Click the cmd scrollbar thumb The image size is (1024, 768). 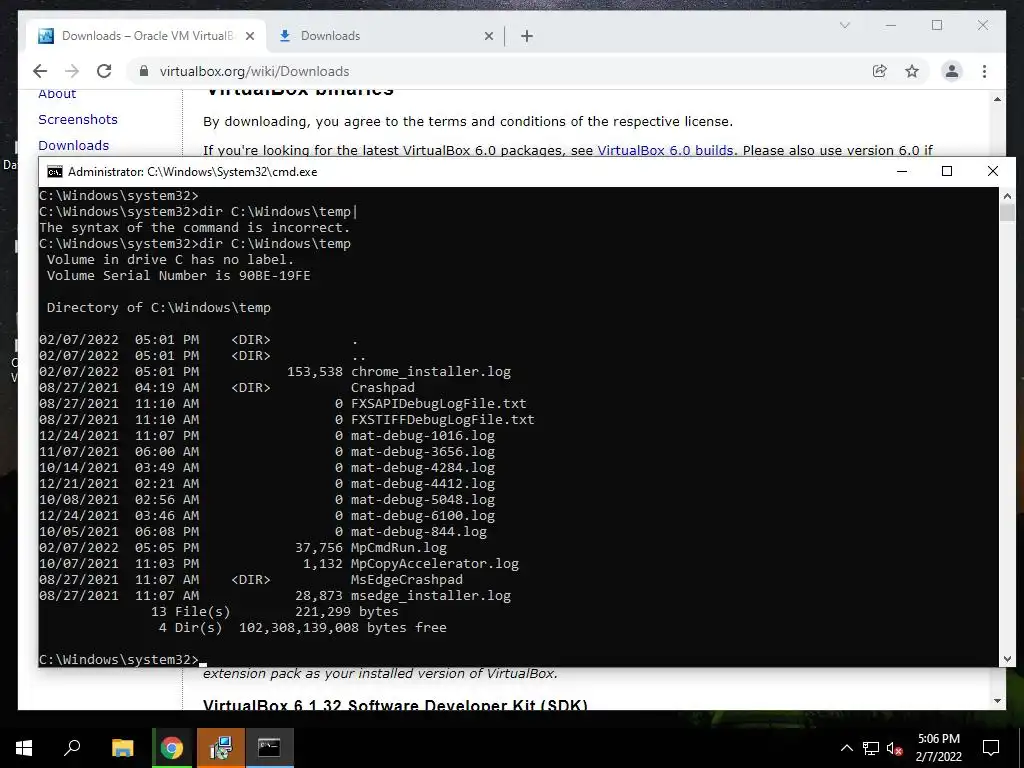(x=1006, y=212)
